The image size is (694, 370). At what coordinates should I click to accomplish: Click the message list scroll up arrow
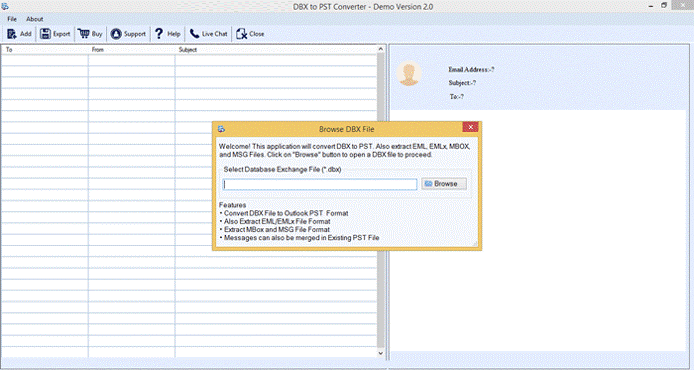(x=381, y=49)
